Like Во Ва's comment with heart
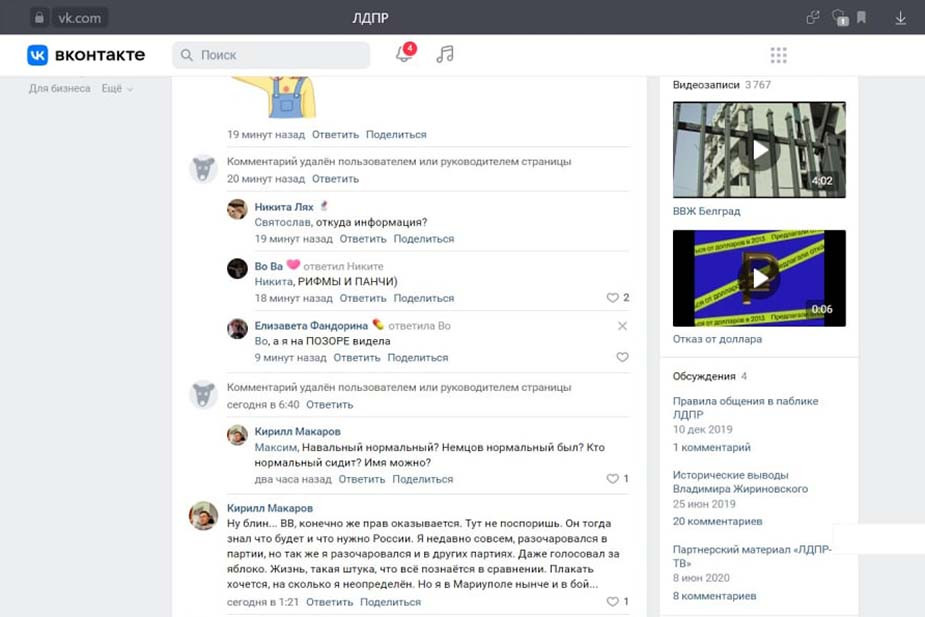This screenshot has width=925, height=617. pos(613,298)
